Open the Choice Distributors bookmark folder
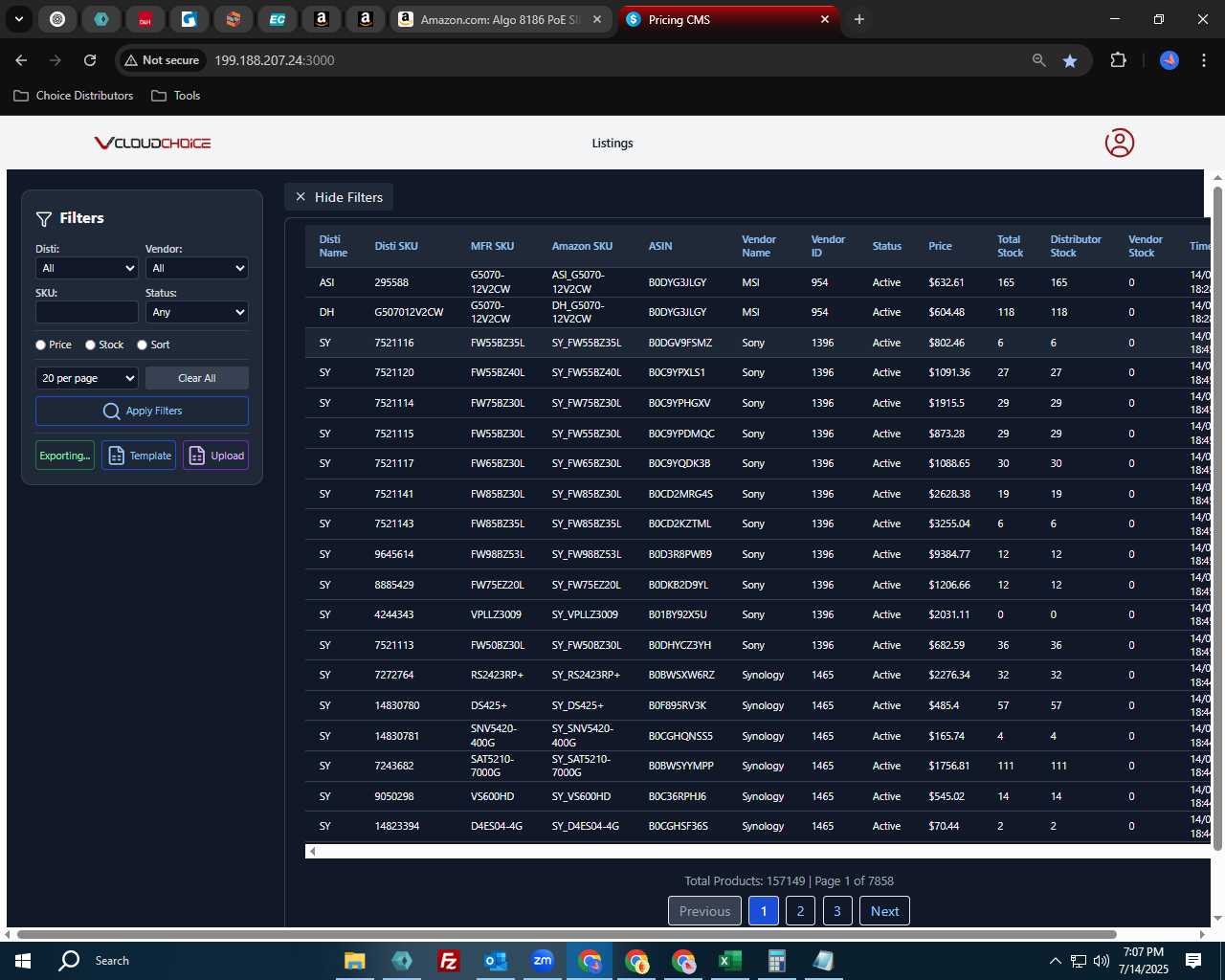The width and height of the screenshot is (1225, 980). coord(74,96)
